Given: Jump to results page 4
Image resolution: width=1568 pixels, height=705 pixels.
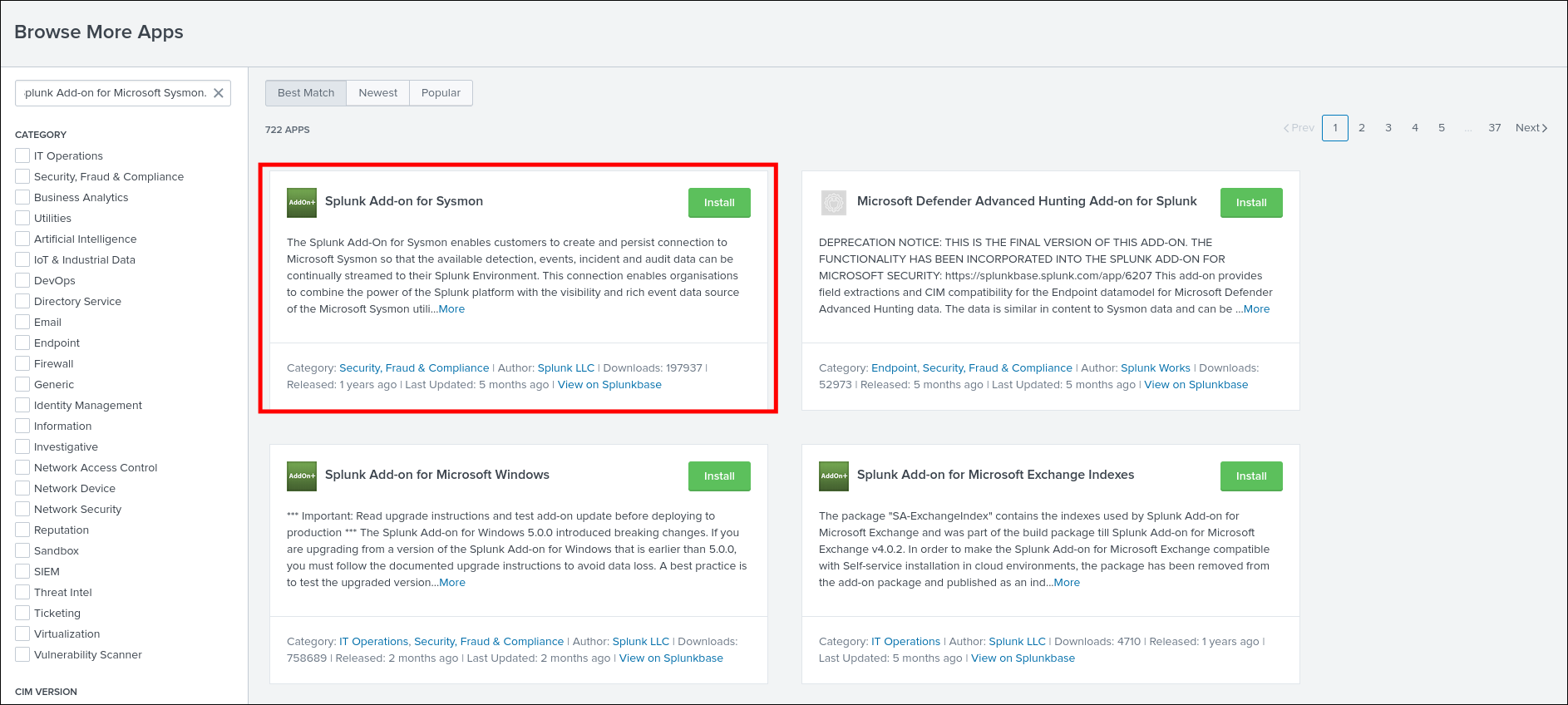Looking at the screenshot, I should pos(1415,128).
